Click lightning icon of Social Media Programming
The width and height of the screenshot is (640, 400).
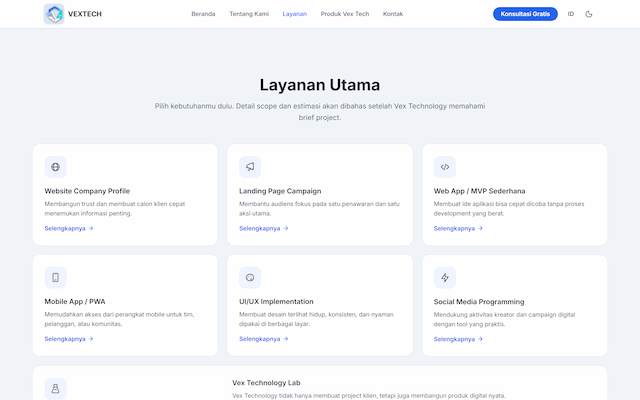click(x=444, y=278)
